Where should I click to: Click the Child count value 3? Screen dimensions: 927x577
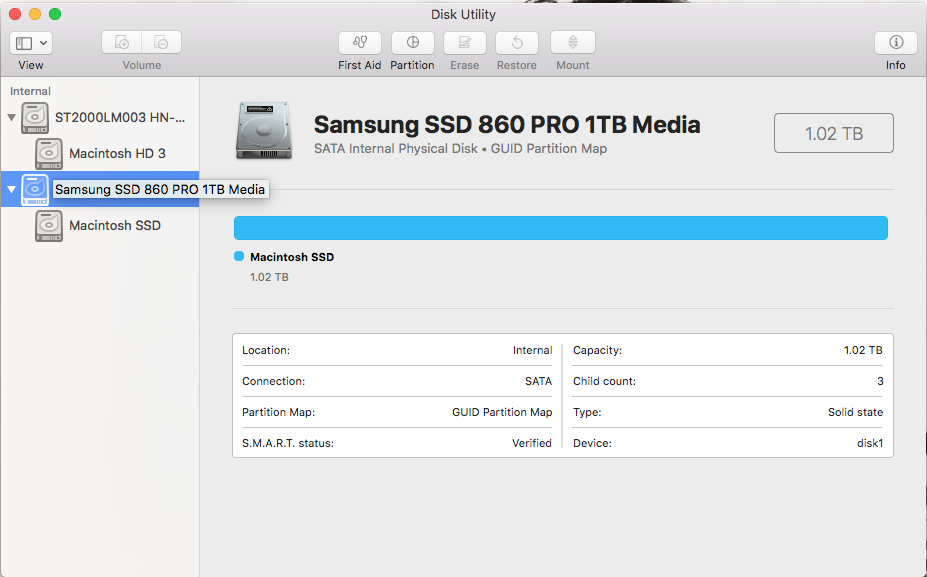point(880,381)
